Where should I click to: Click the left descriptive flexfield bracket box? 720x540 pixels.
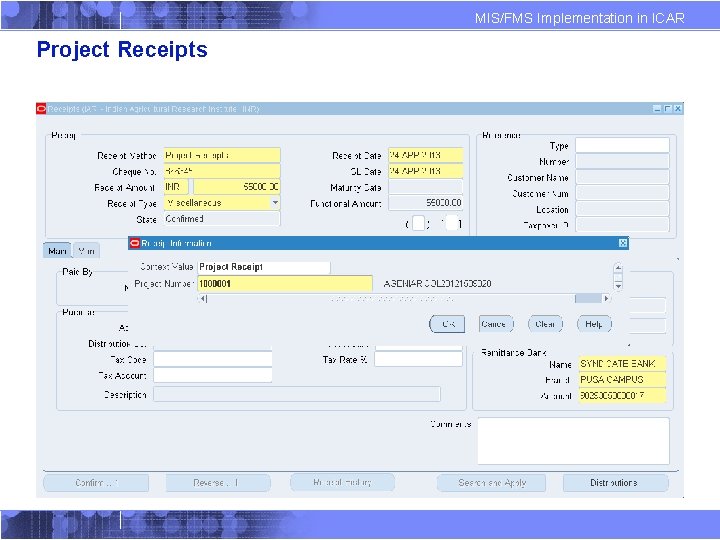click(418, 223)
